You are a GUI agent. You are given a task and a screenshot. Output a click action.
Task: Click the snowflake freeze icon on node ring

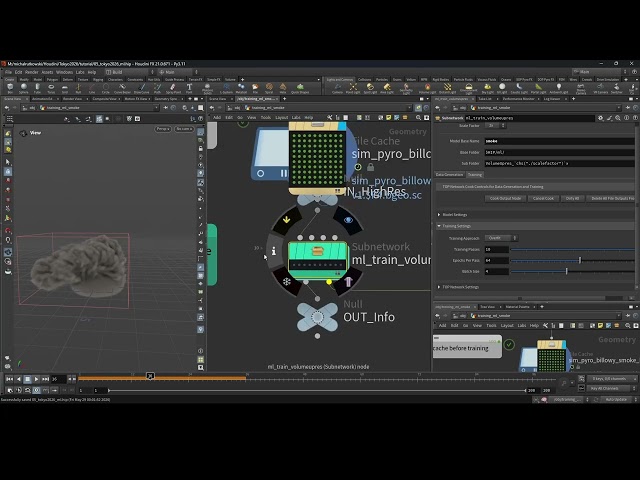287,282
